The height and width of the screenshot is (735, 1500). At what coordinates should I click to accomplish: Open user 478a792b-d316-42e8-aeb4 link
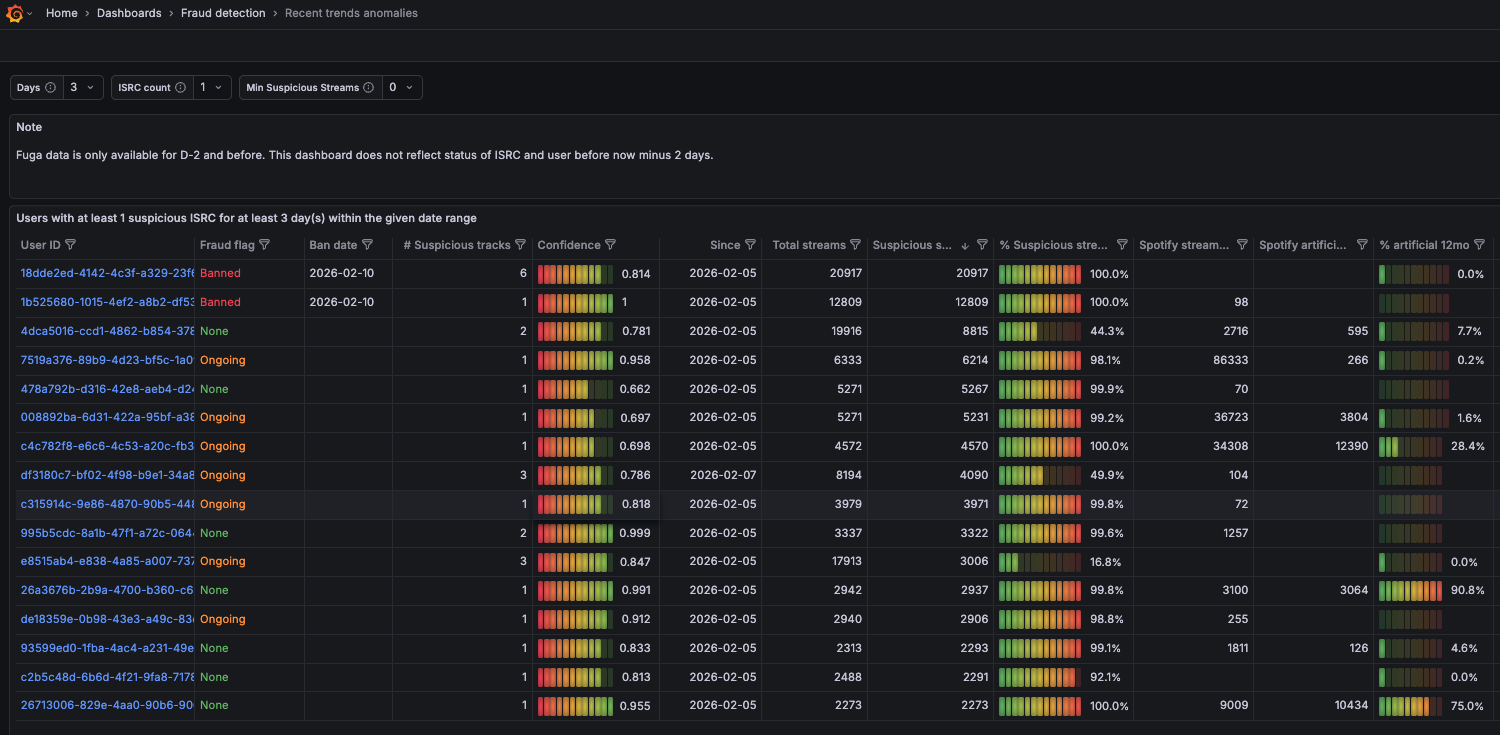coord(108,389)
